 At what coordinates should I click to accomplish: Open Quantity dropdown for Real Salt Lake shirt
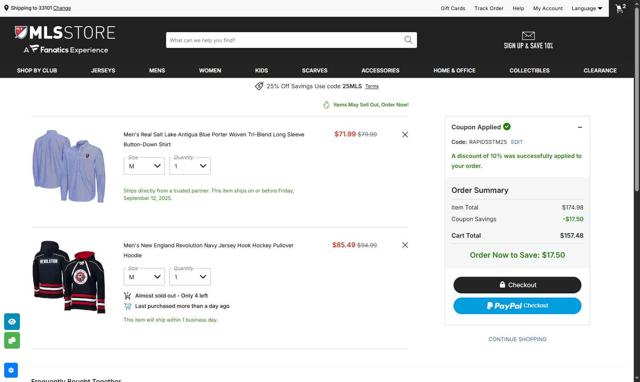[x=190, y=166]
